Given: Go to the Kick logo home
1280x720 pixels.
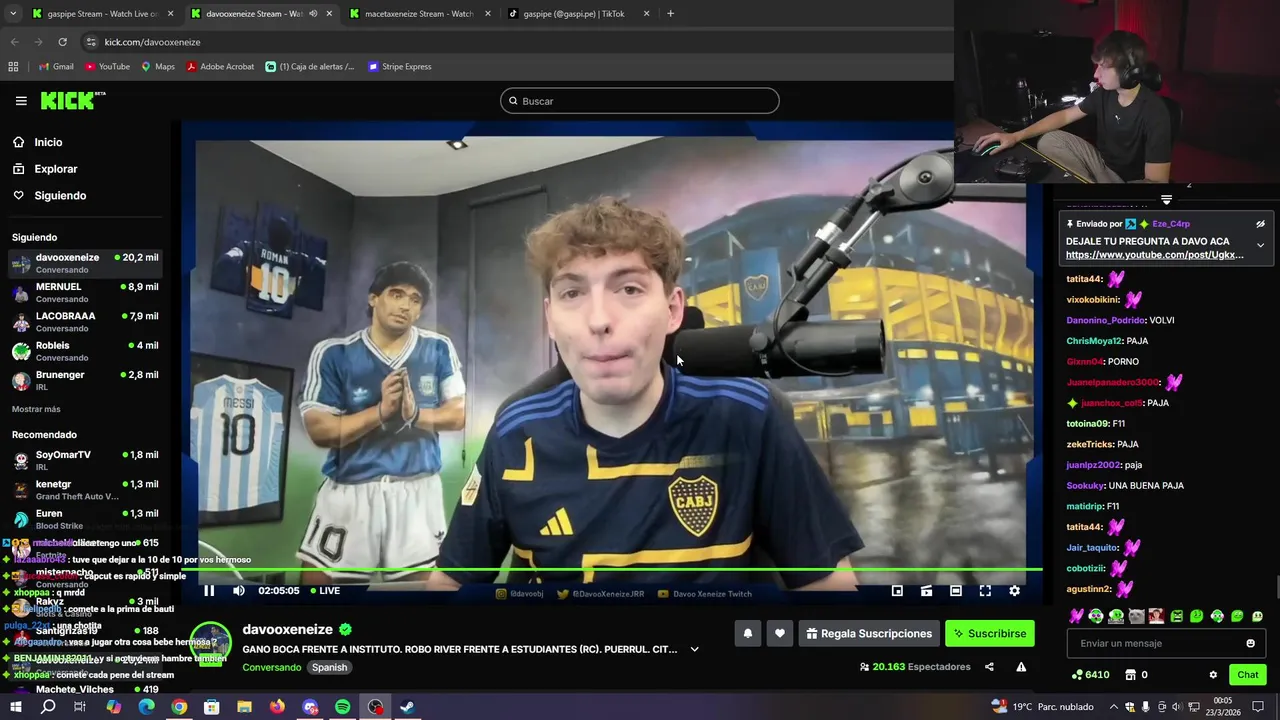Looking at the screenshot, I should (x=72, y=100).
